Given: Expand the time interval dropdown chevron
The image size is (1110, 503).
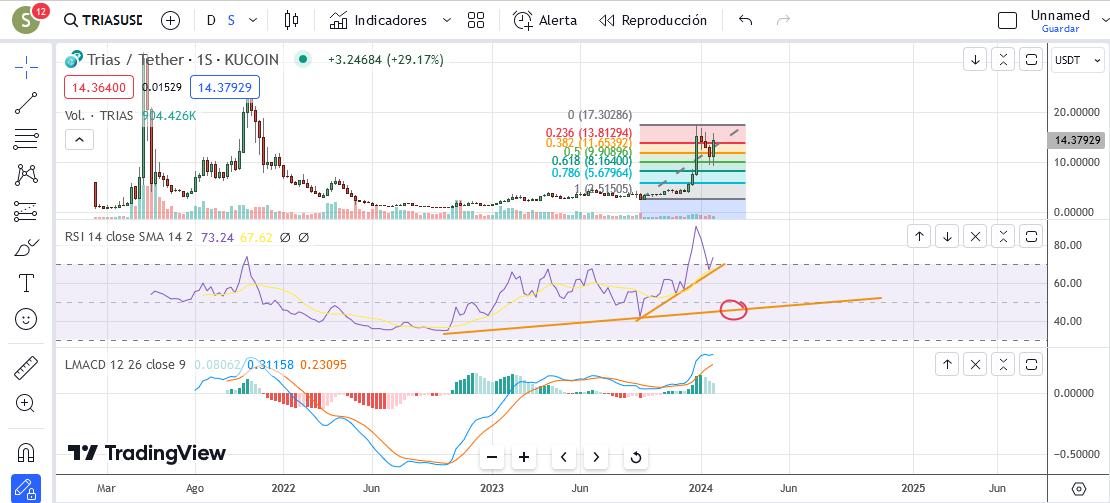Looking at the screenshot, I should pos(253,21).
